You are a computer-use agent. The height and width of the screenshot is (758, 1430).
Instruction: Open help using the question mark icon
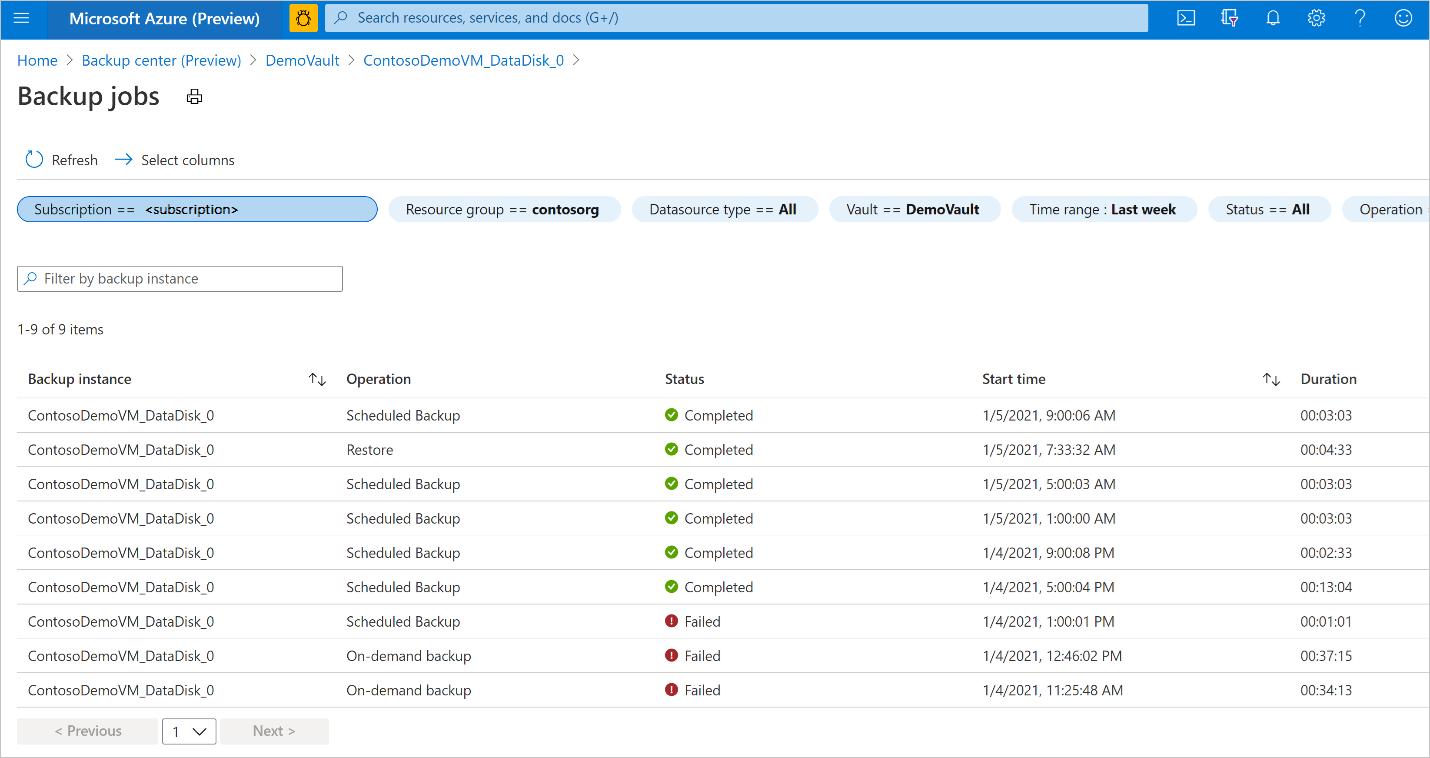1359,17
